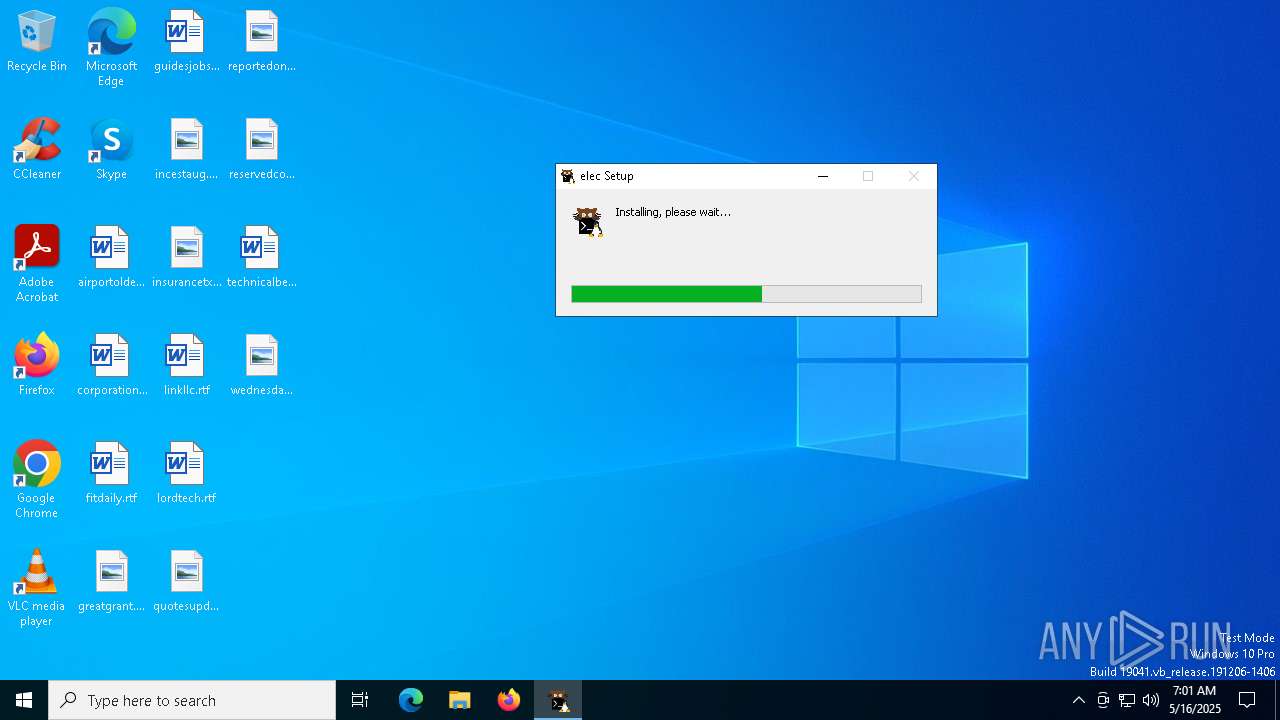This screenshot has height=720, width=1280.
Task: Open Edge from the taskbar
Action: pos(411,700)
